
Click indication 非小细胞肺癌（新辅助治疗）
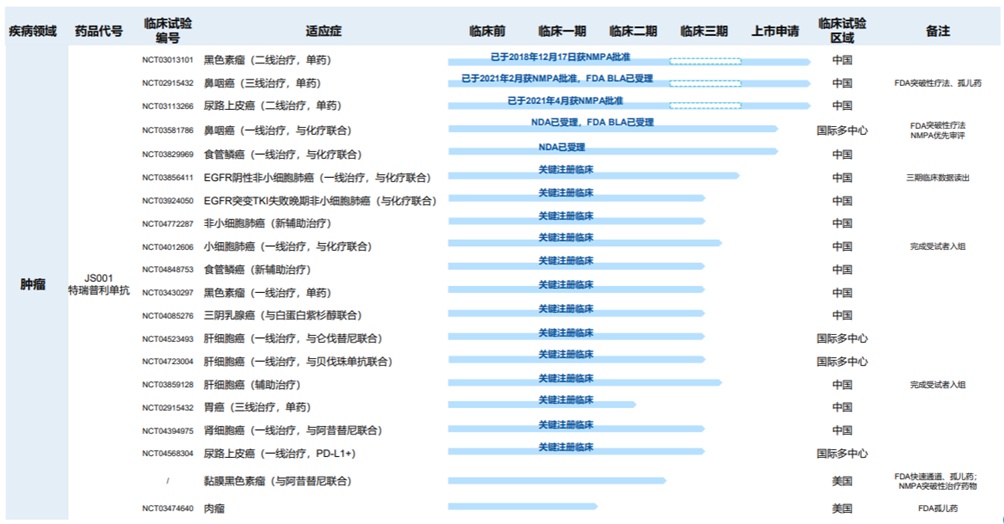[x=268, y=224]
